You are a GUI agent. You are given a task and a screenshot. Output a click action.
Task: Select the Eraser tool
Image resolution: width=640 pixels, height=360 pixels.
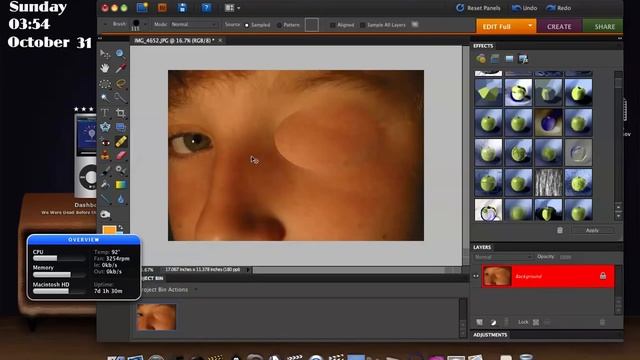pyautogui.click(x=120, y=156)
